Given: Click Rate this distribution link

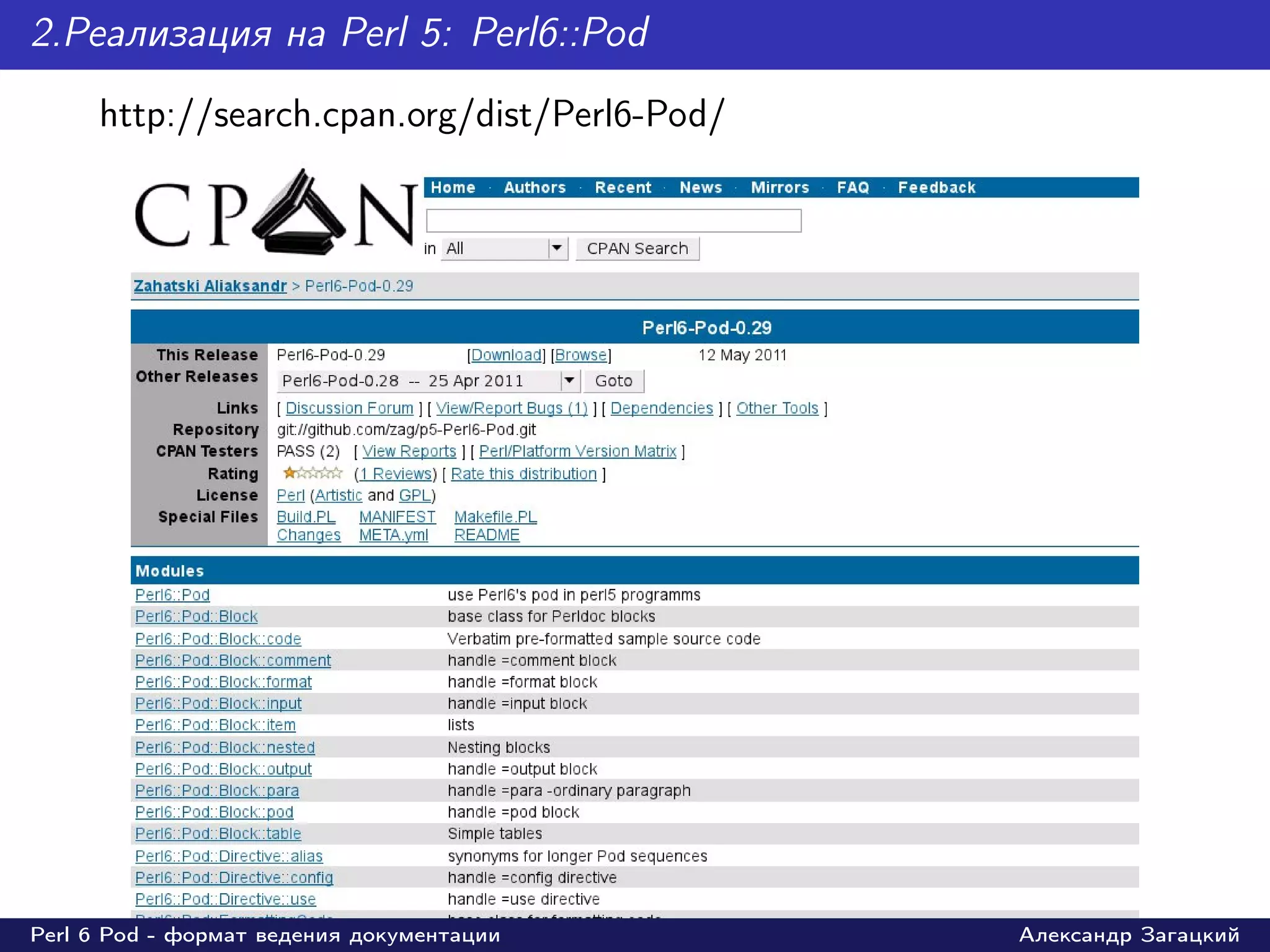Looking at the screenshot, I should [x=524, y=474].
